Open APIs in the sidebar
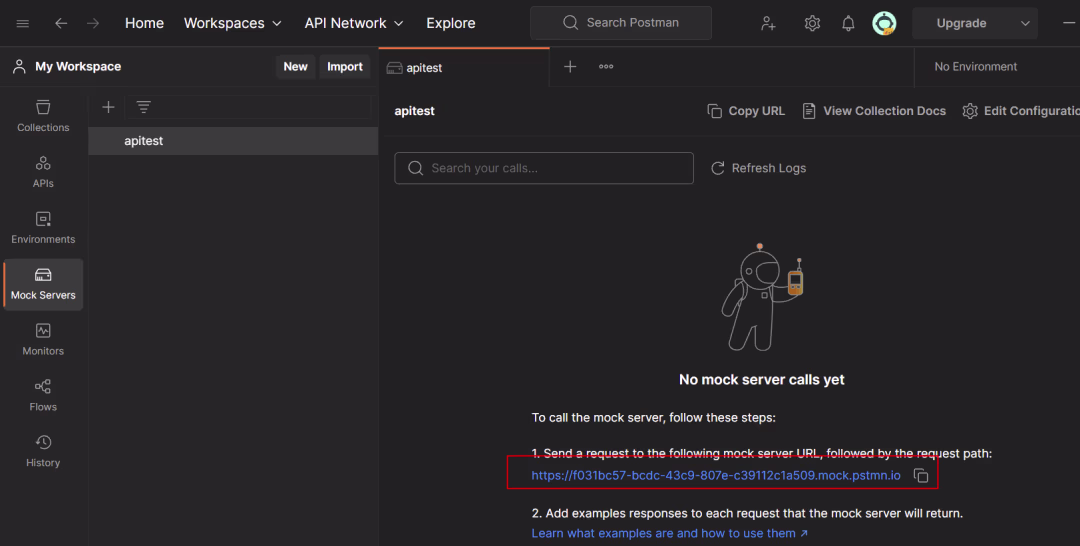Screen dimensions: 1080x546 pyautogui.click(x=43, y=171)
